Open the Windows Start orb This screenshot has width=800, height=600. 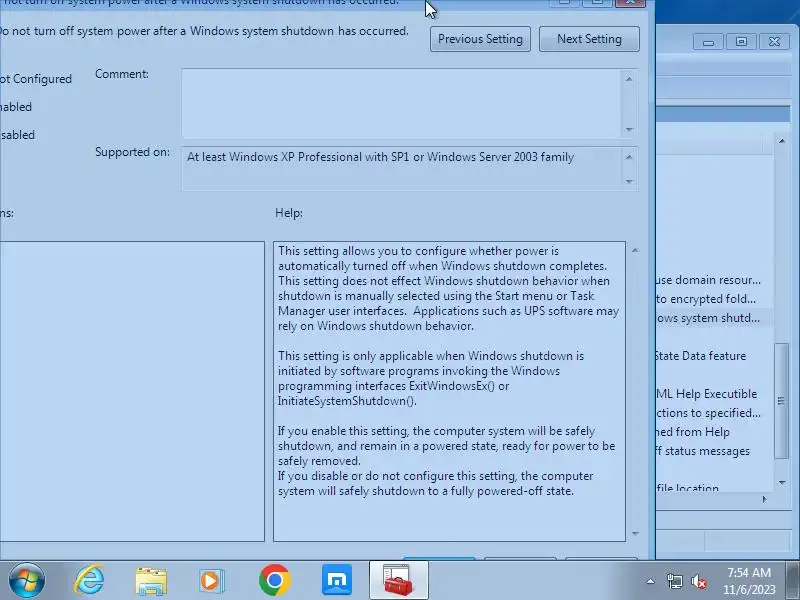point(26,581)
